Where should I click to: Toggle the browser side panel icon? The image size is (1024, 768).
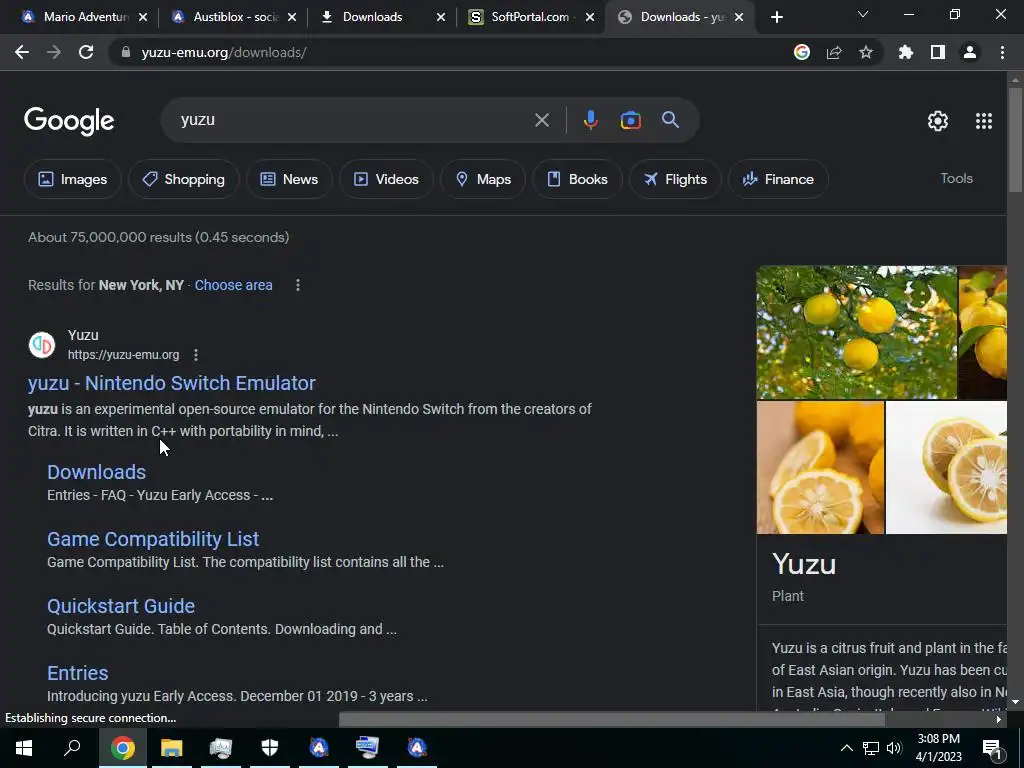click(x=938, y=52)
